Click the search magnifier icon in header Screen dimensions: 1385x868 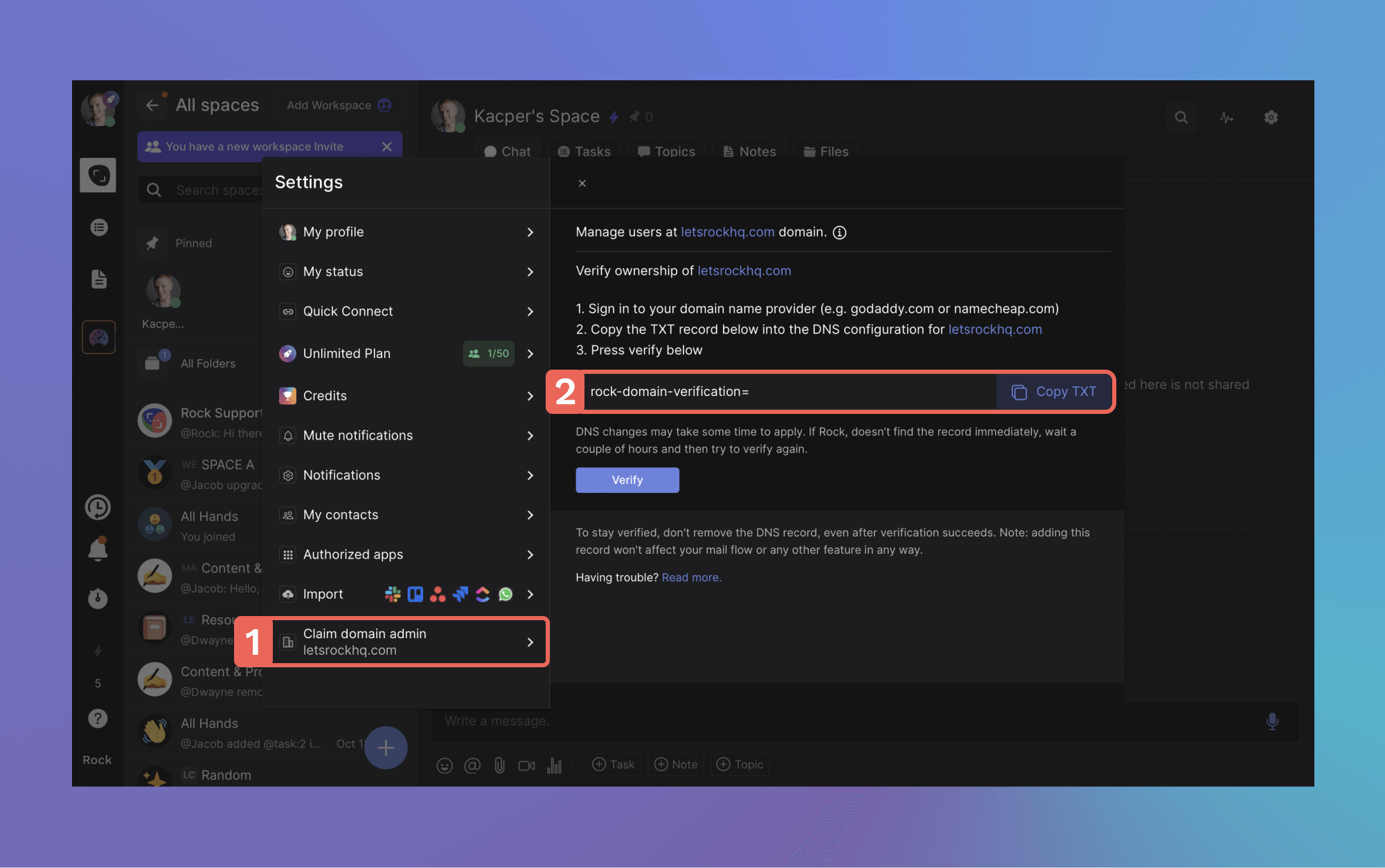(x=1181, y=118)
